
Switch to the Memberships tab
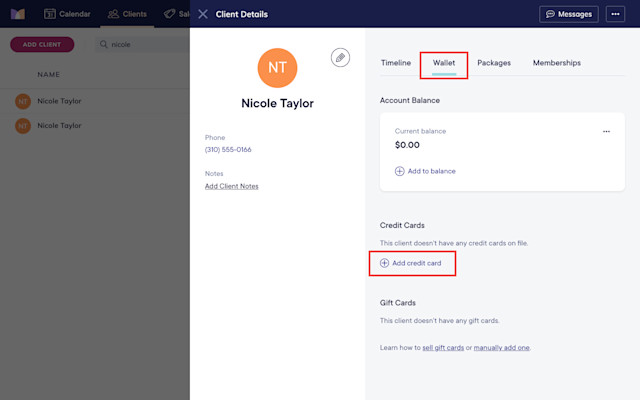(557, 63)
